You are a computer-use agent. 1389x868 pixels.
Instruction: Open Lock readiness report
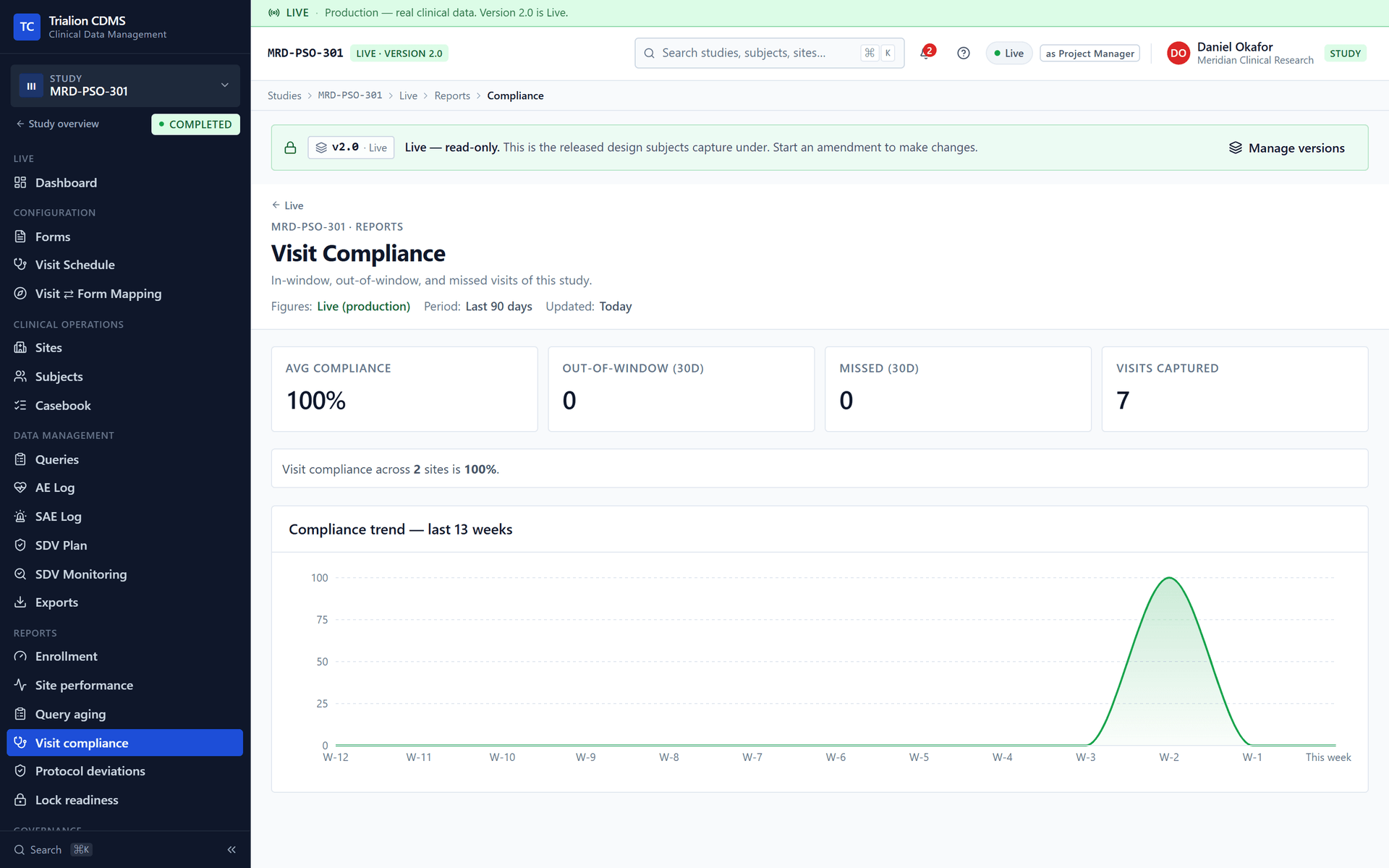[x=124, y=800]
